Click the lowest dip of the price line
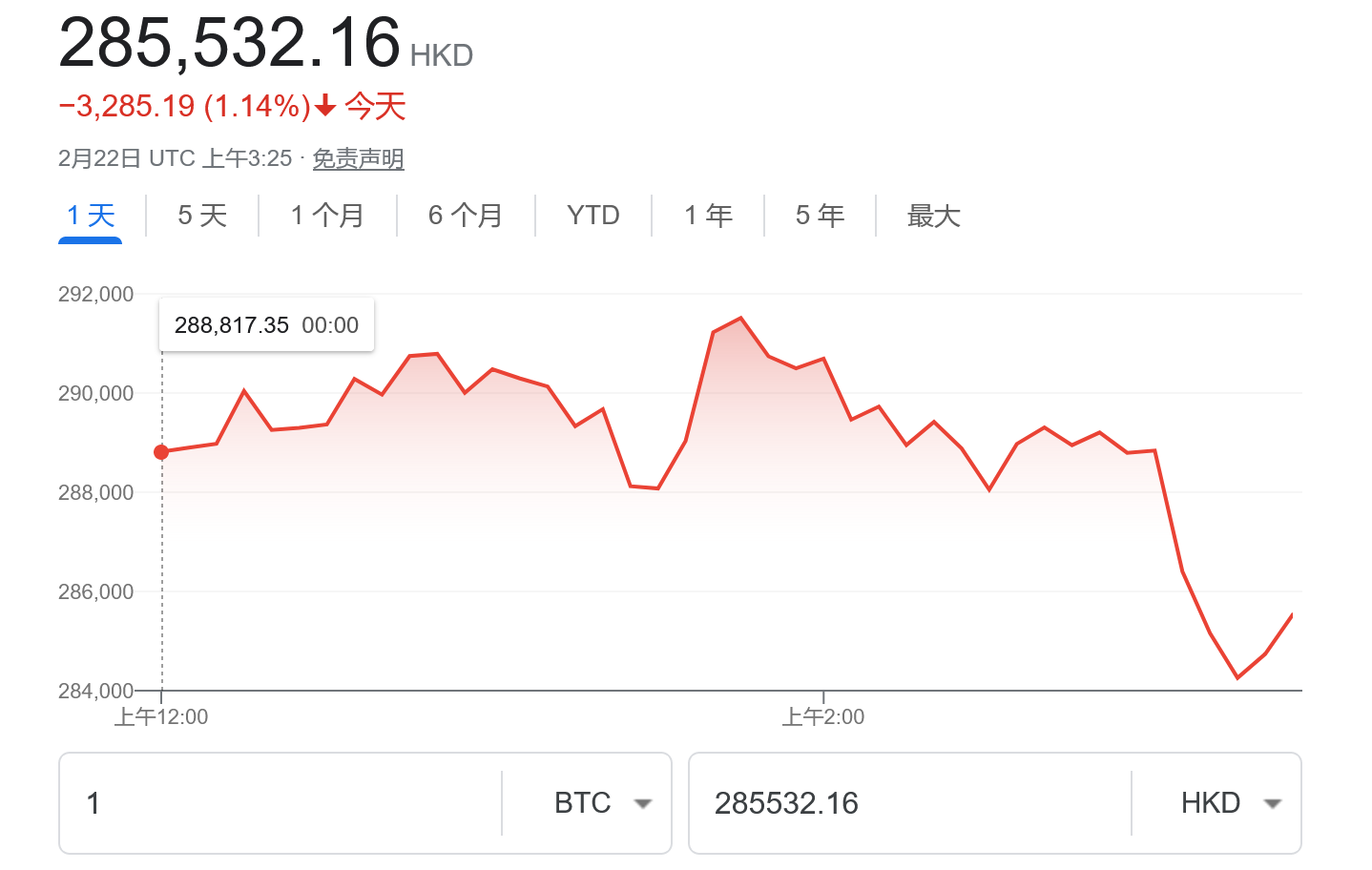This screenshot has width=1372, height=870. click(x=1237, y=677)
